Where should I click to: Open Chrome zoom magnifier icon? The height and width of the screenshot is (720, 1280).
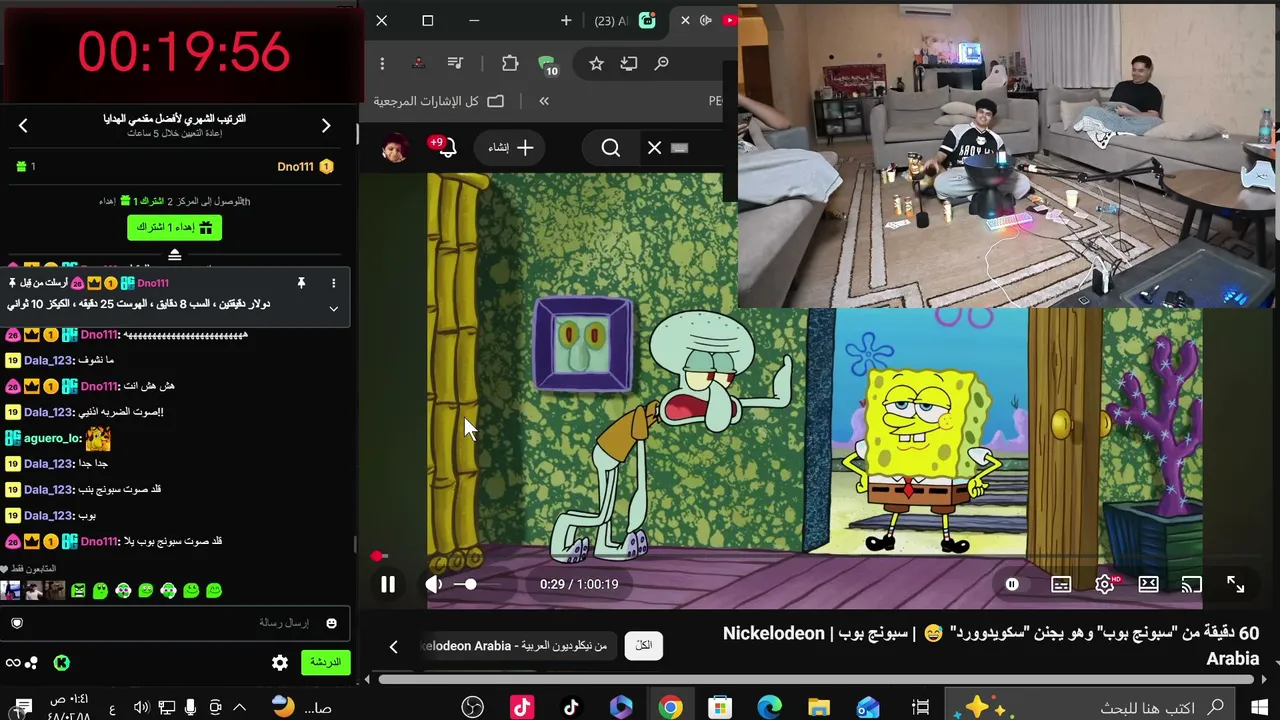pyautogui.click(x=661, y=64)
